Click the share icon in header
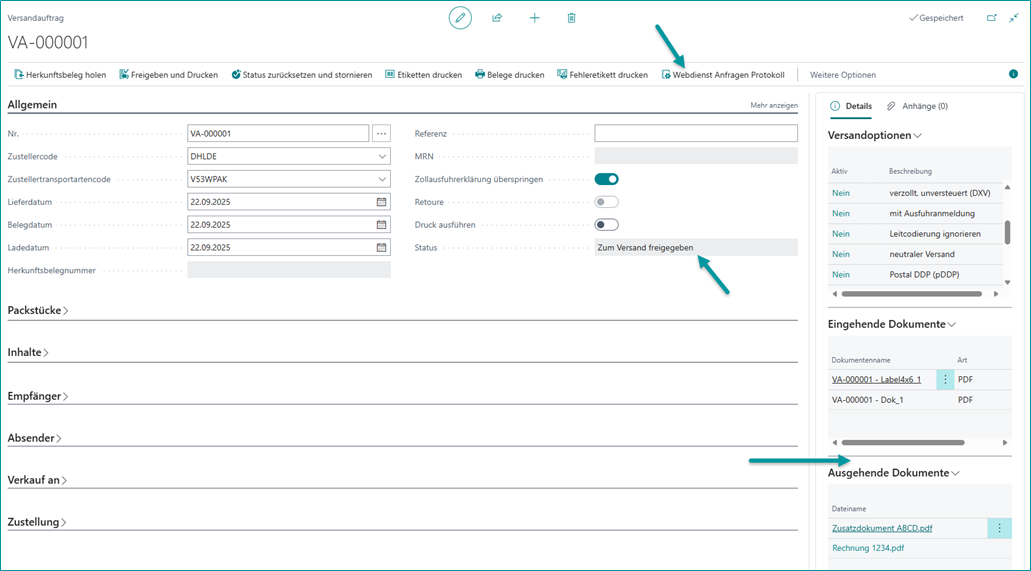The height and width of the screenshot is (571, 1031). tap(497, 18)
